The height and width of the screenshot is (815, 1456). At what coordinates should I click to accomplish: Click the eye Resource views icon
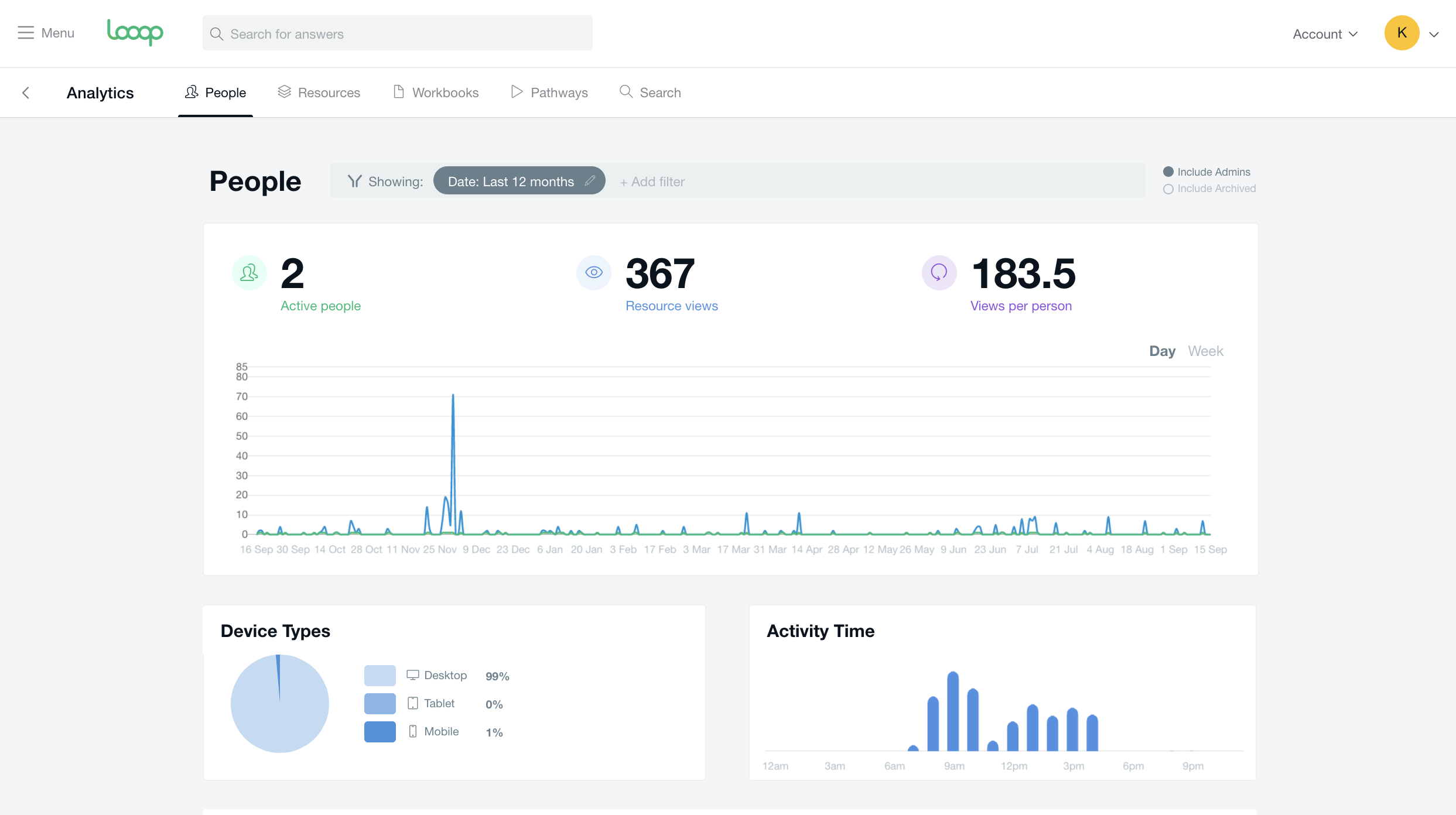pos(594,273)
